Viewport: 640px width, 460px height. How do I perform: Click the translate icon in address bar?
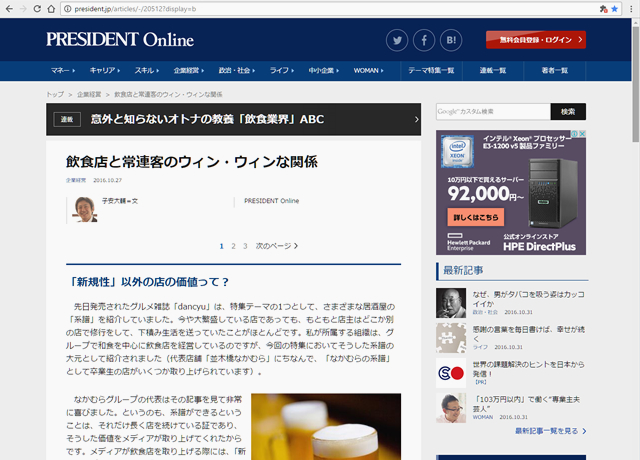click(601, 8)
